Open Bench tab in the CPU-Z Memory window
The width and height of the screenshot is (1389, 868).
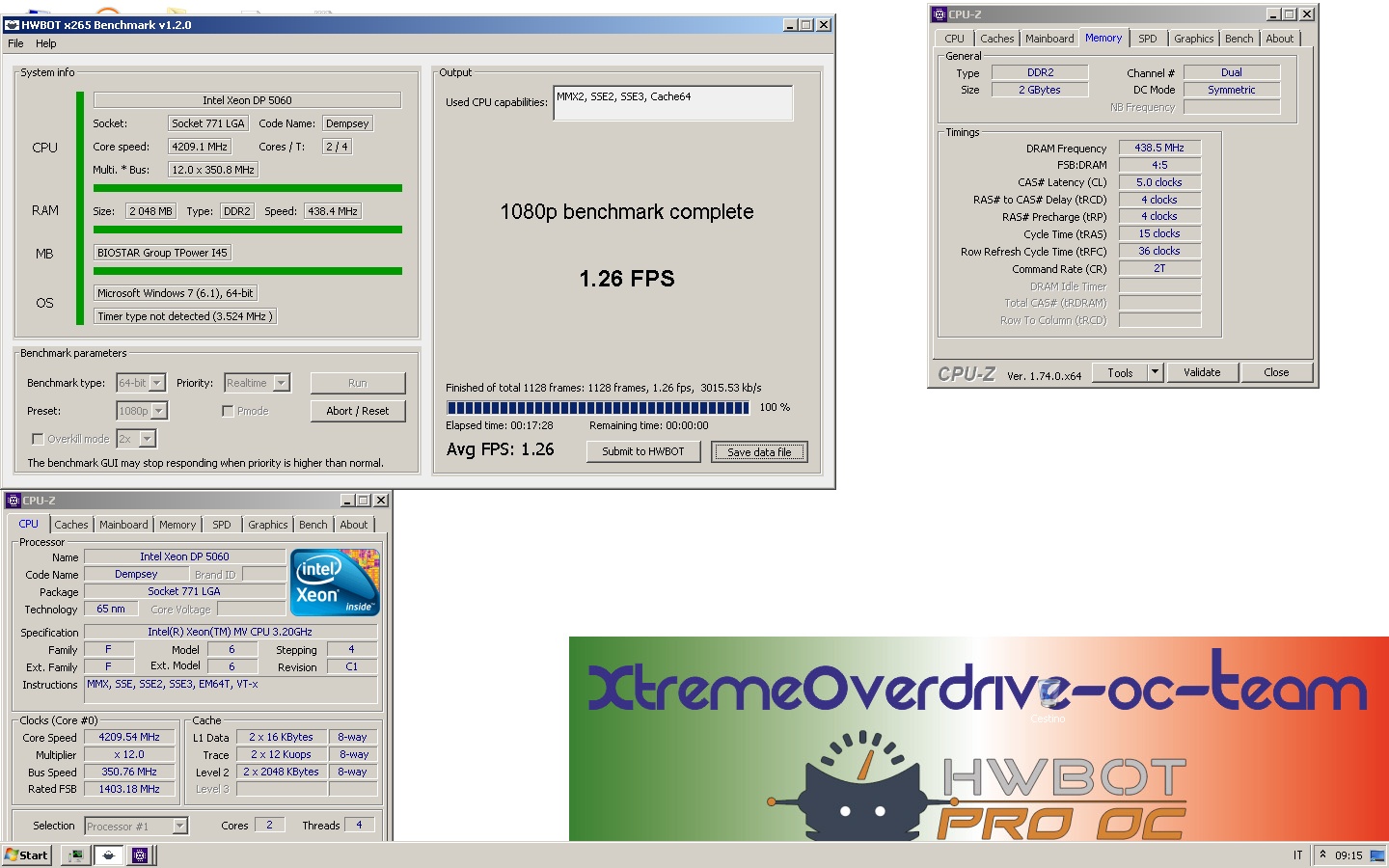coord(1239,39)
